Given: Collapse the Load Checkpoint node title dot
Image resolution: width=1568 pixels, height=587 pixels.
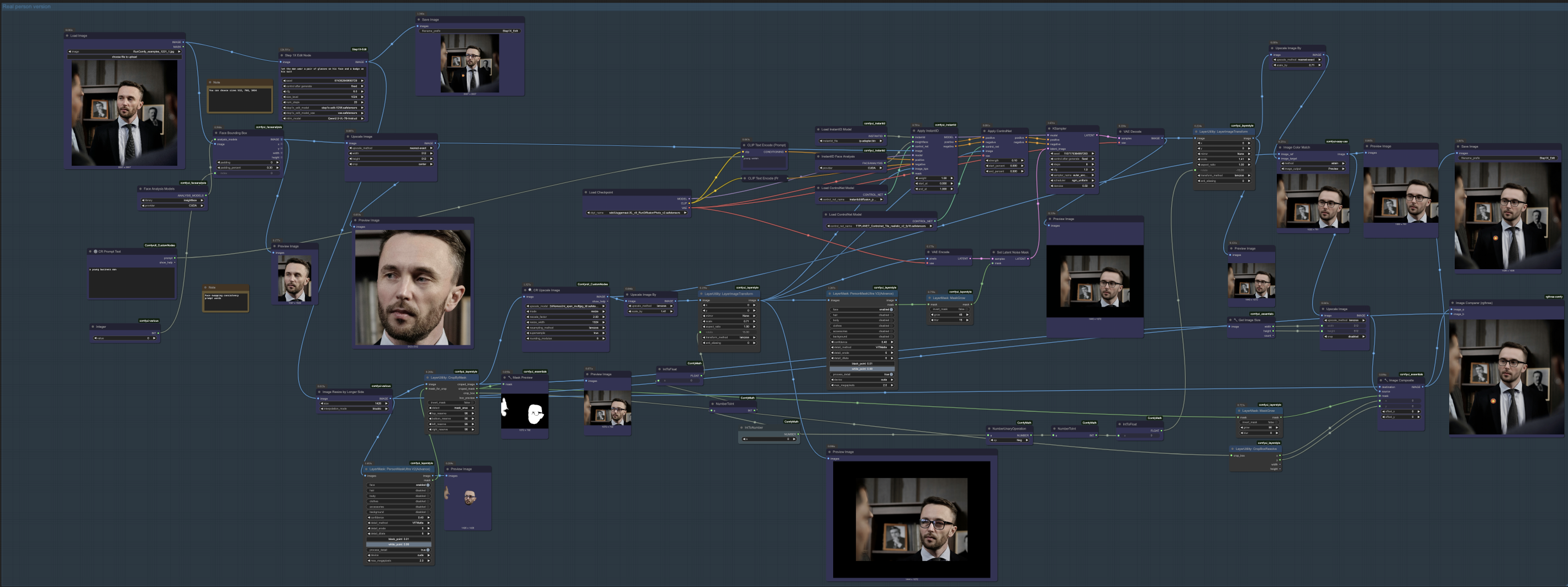Looking at the screenshot, I should (586, 192).
